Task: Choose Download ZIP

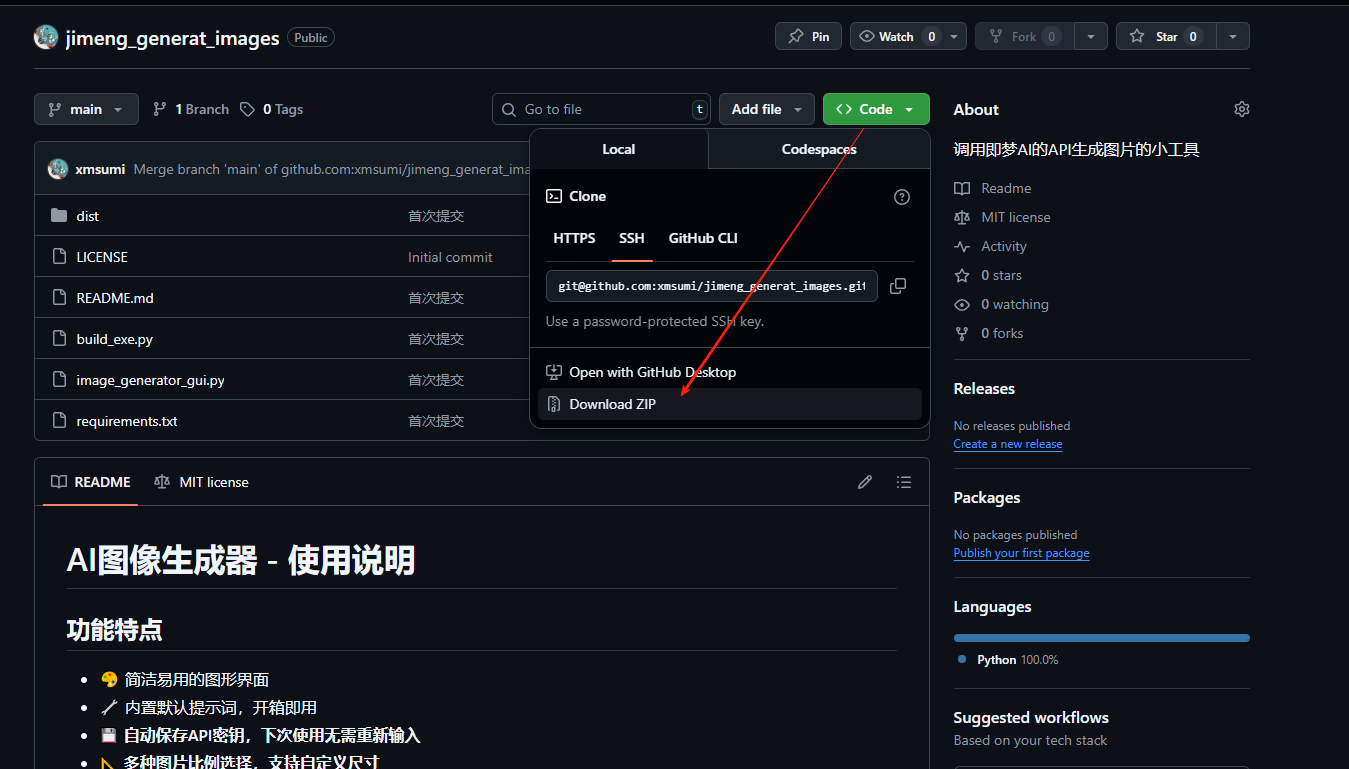Action: (x=730, y=404)
